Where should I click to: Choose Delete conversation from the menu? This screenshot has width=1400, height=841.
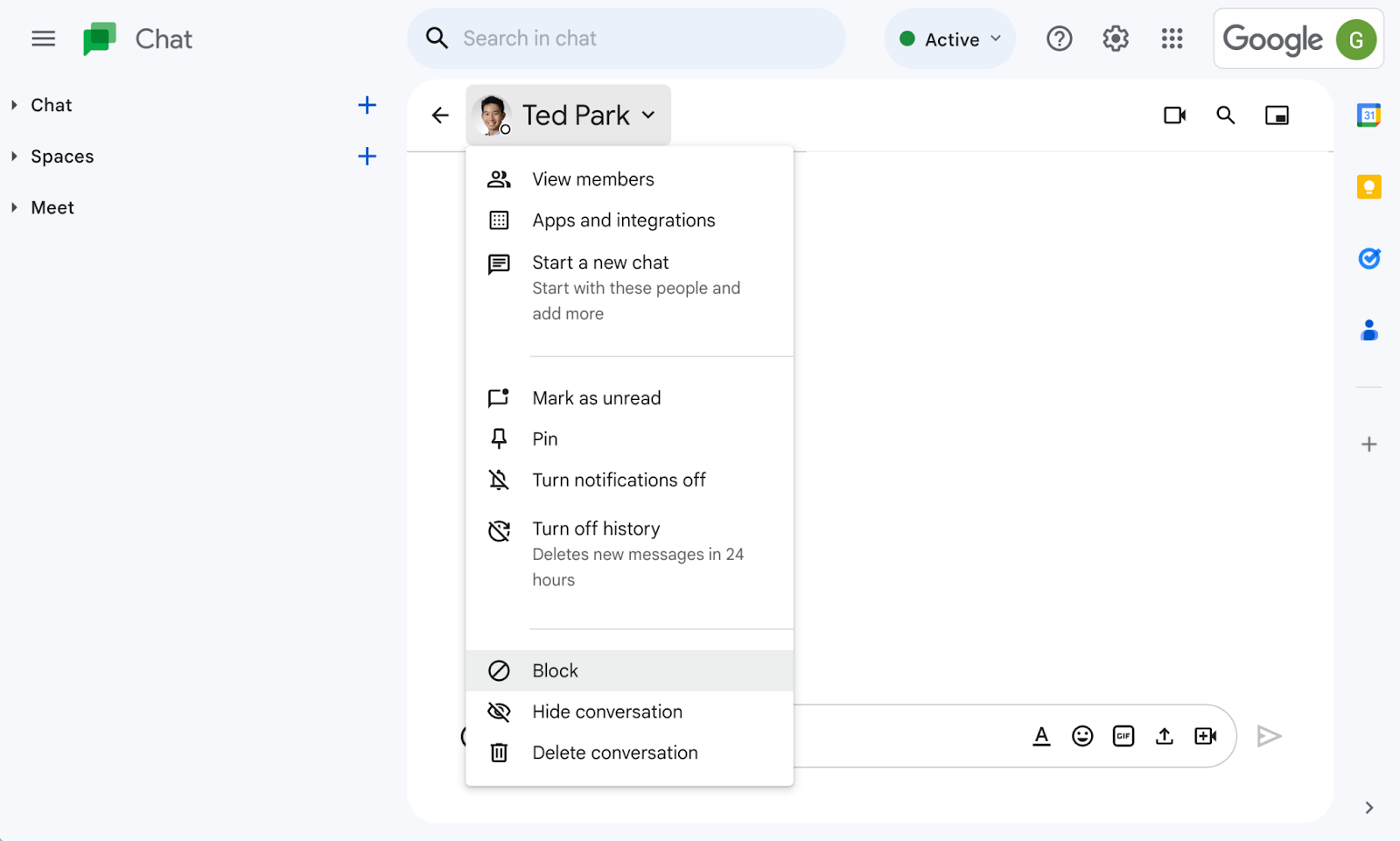[614, 753]
